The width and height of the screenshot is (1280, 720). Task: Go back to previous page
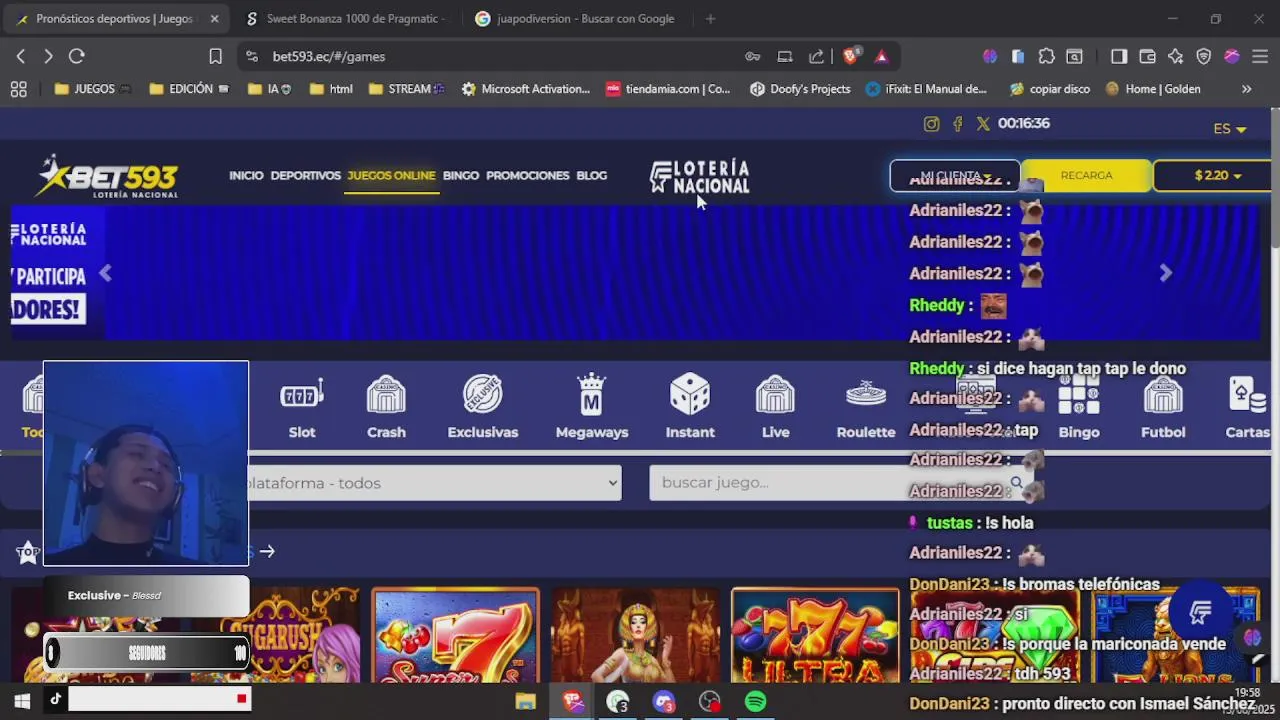[20, 56]
